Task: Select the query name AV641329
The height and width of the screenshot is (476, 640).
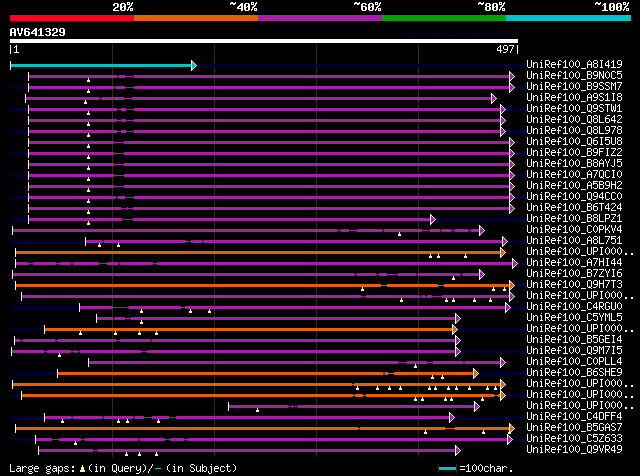Action: [38, 32]
